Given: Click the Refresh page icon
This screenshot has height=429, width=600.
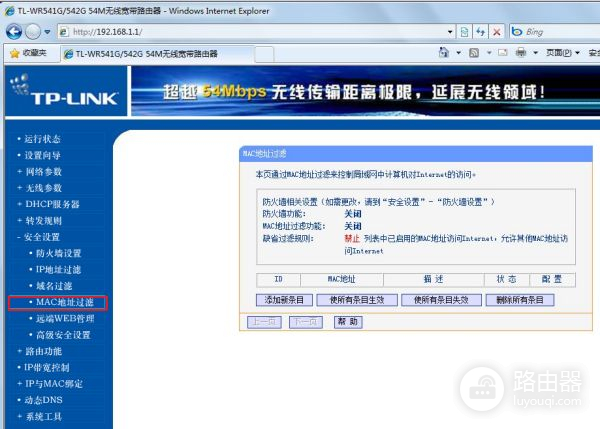Looking at the screenshot, I should (479, 31).
